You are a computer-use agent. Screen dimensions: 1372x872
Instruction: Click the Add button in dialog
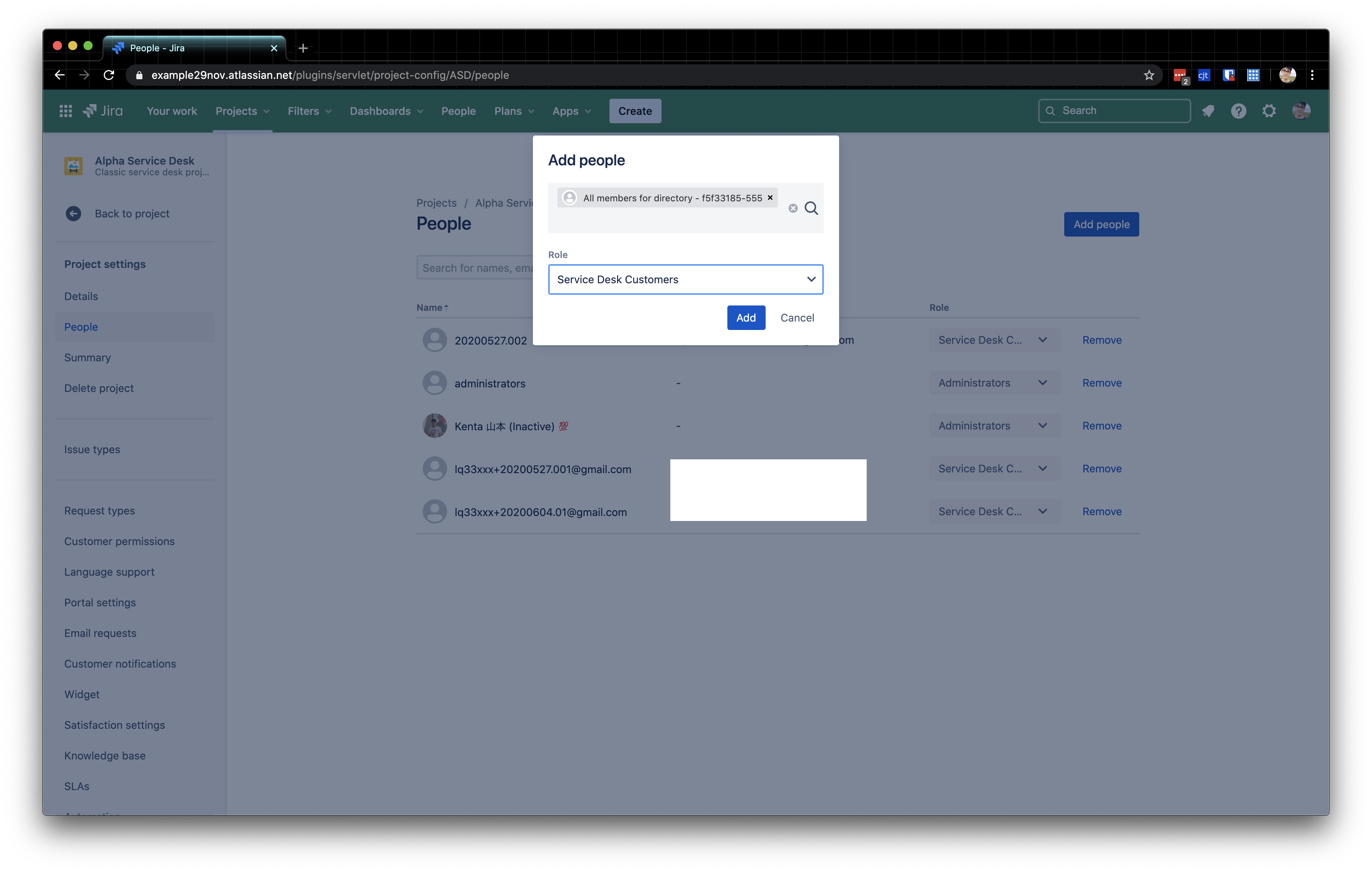pos(745,318)
